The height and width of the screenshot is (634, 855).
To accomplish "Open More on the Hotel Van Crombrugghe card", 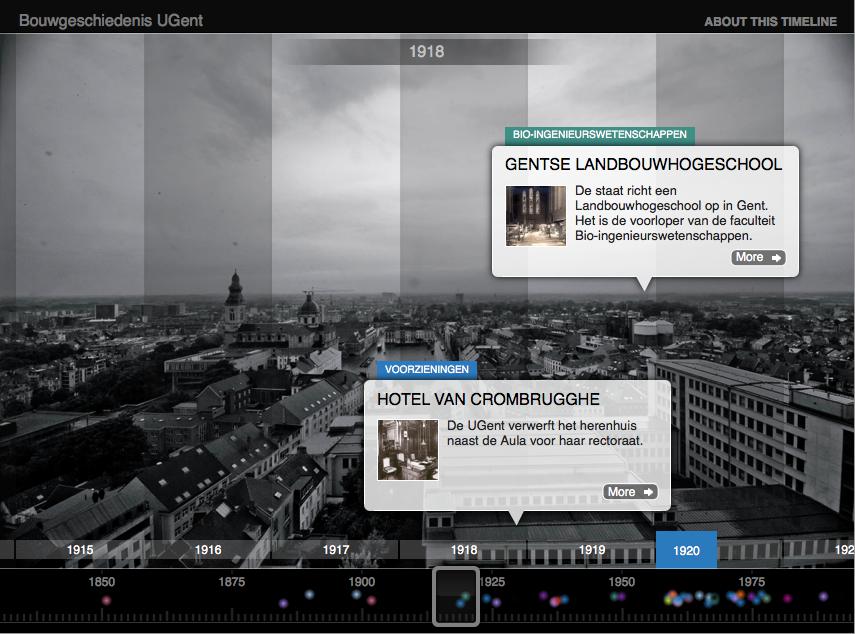I will (630, 492).
